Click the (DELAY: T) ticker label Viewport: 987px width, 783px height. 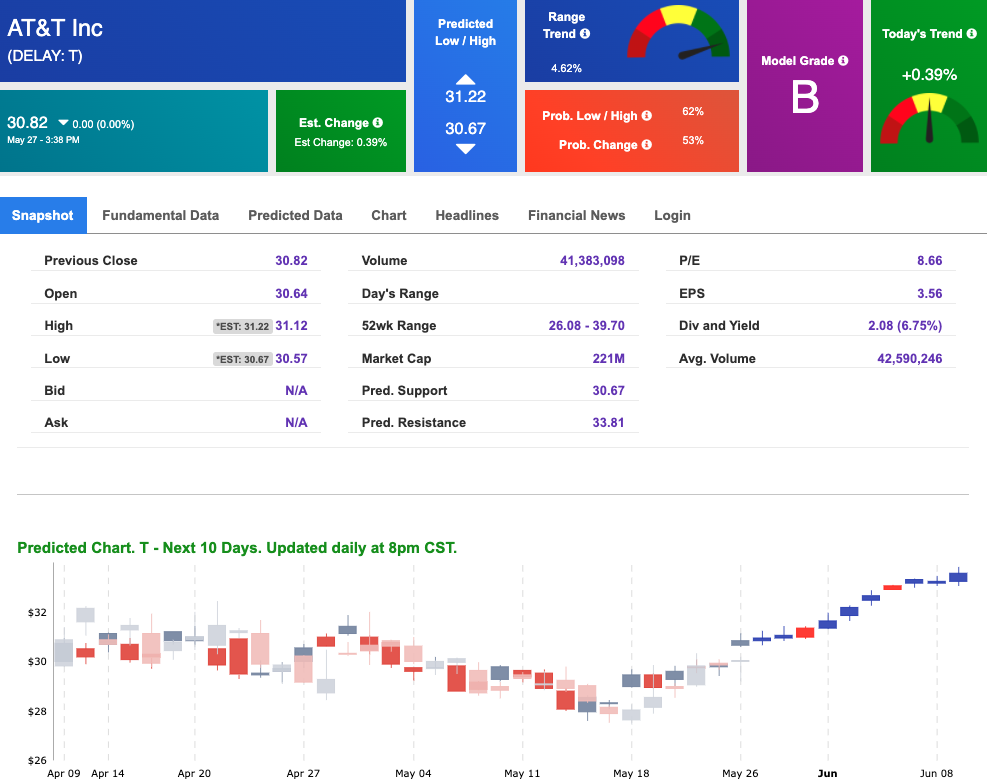45,56
